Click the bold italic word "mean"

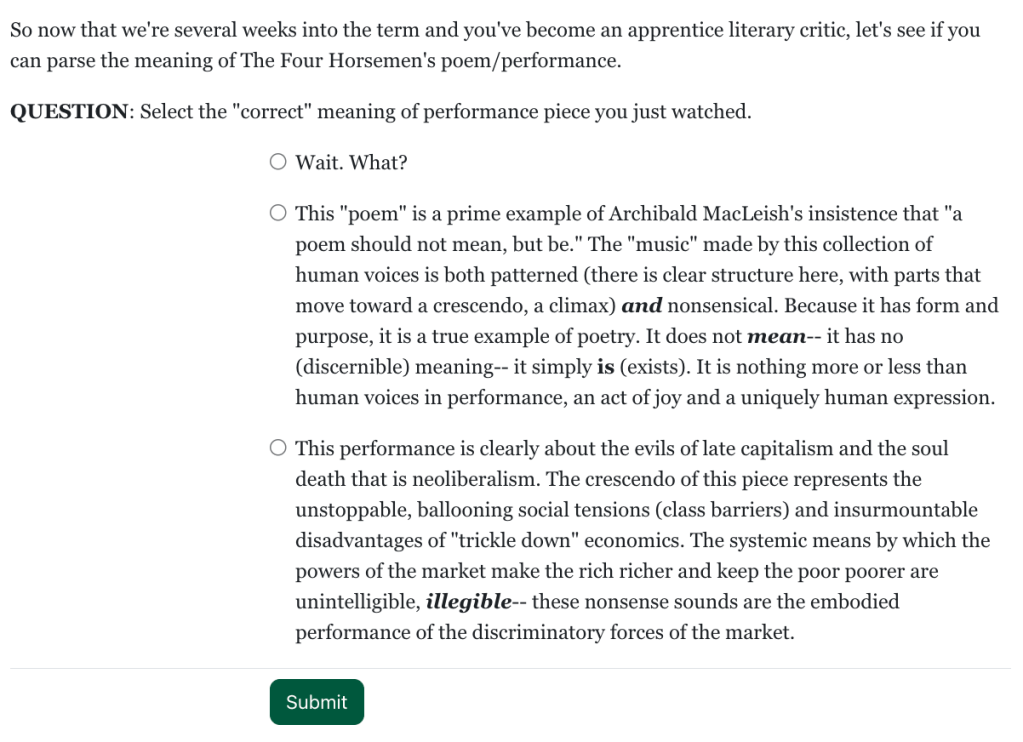point(776,337)
